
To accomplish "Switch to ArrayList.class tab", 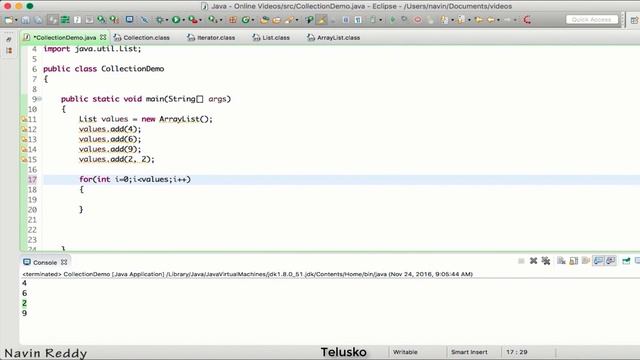I will click(x=333, y=38).
